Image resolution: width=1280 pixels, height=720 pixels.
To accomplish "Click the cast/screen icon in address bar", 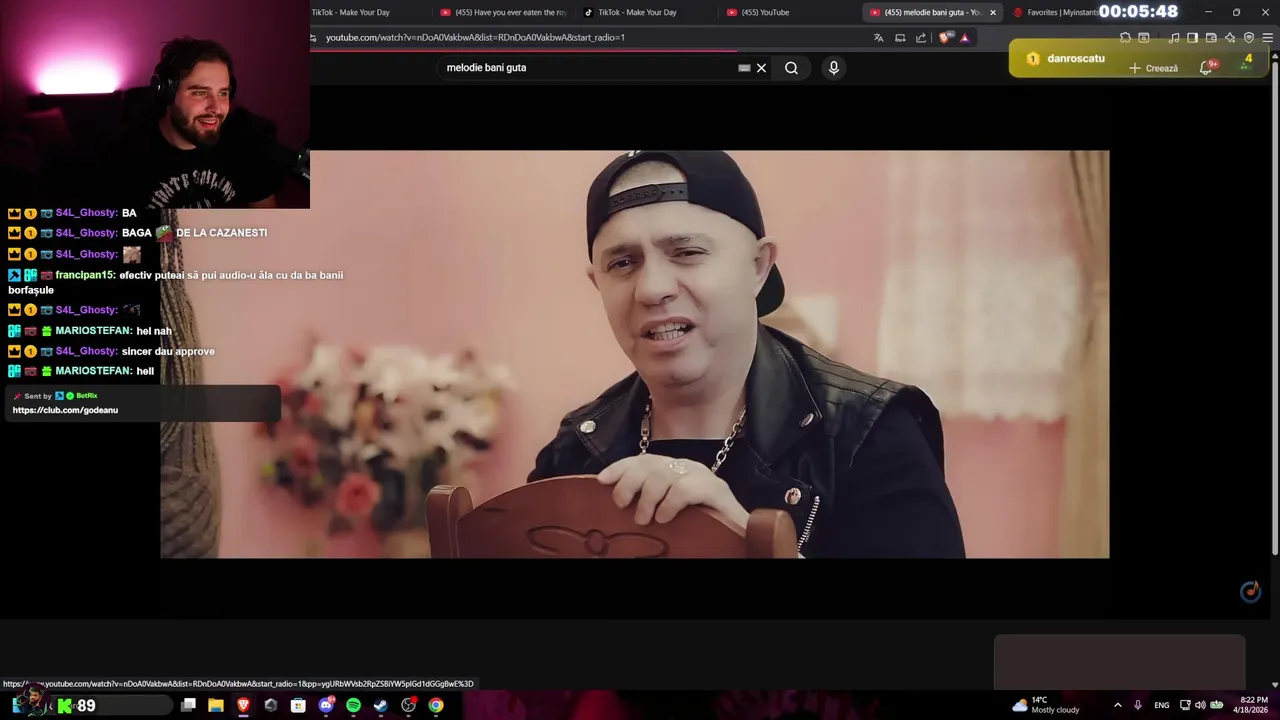I will 900,38.
